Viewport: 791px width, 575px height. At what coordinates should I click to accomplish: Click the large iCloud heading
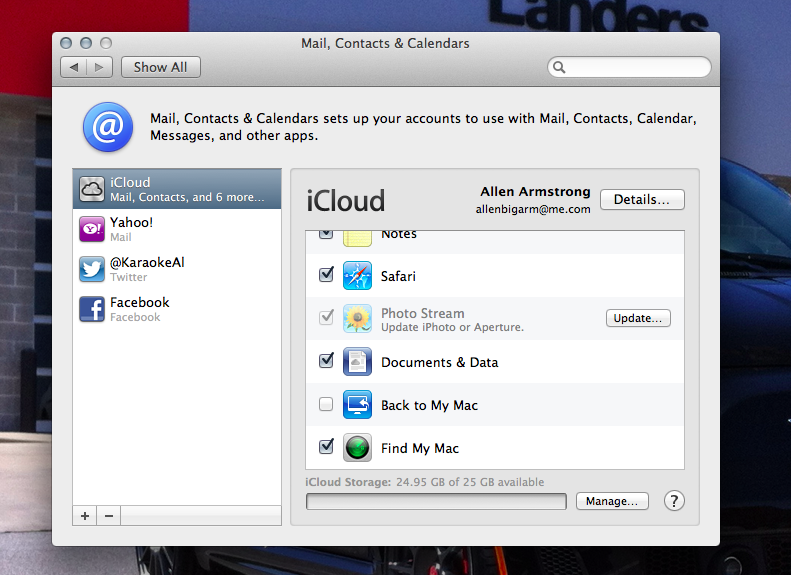coord(346,201)
